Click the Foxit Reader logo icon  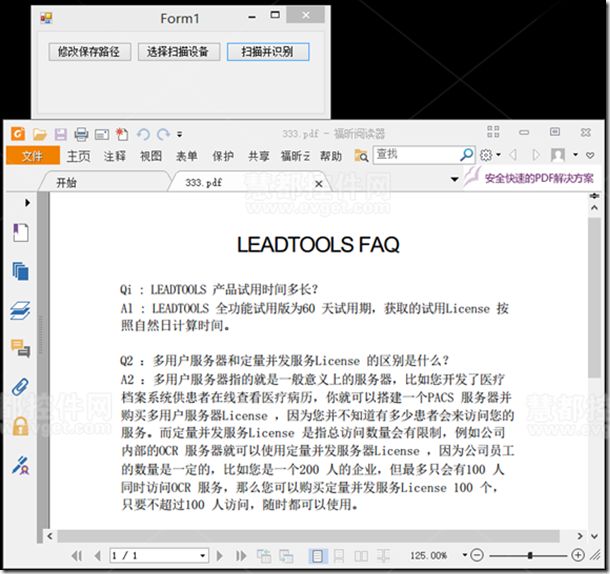point(18,134)
